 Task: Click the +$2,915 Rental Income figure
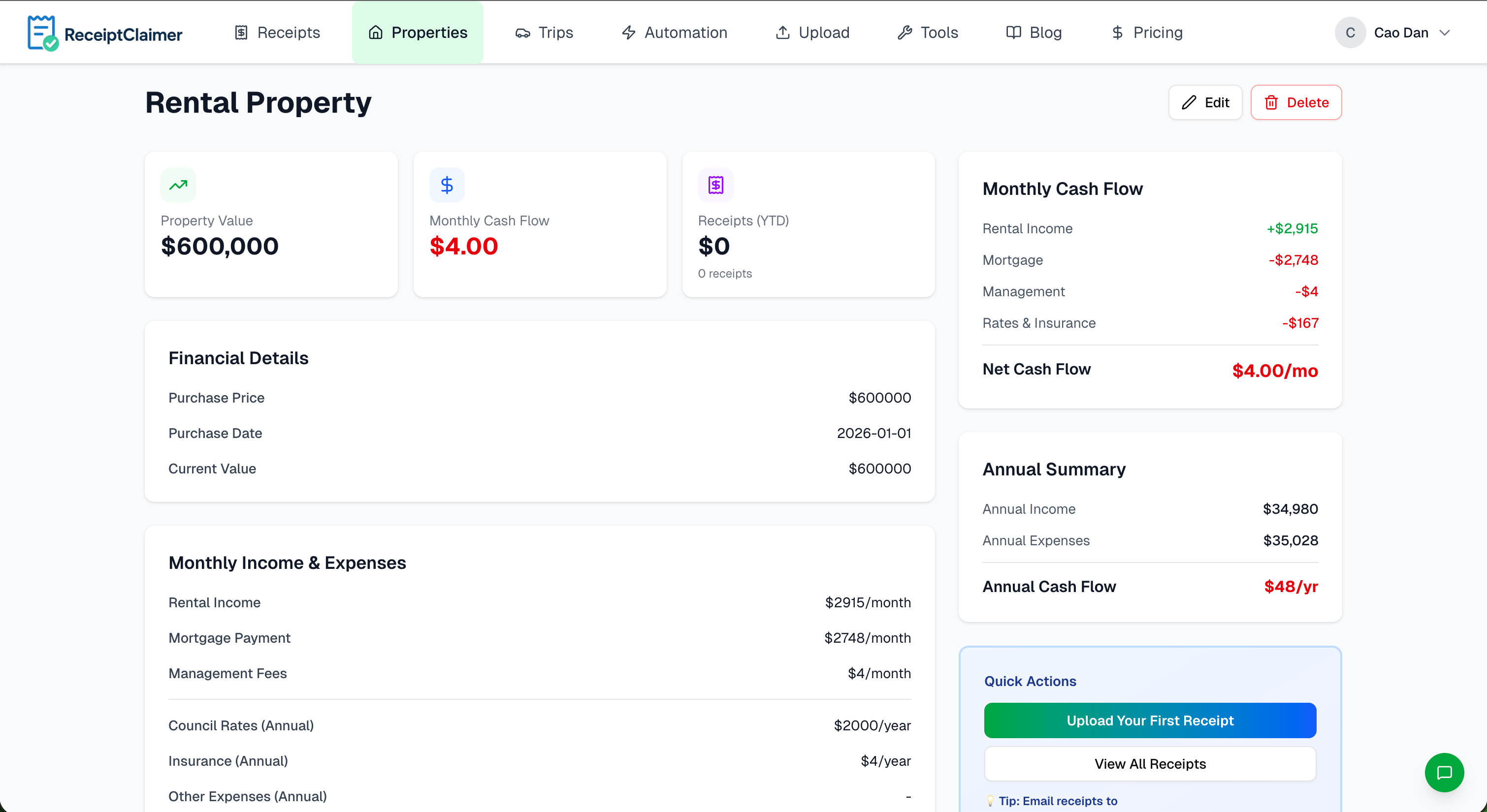coord(1292,228)
